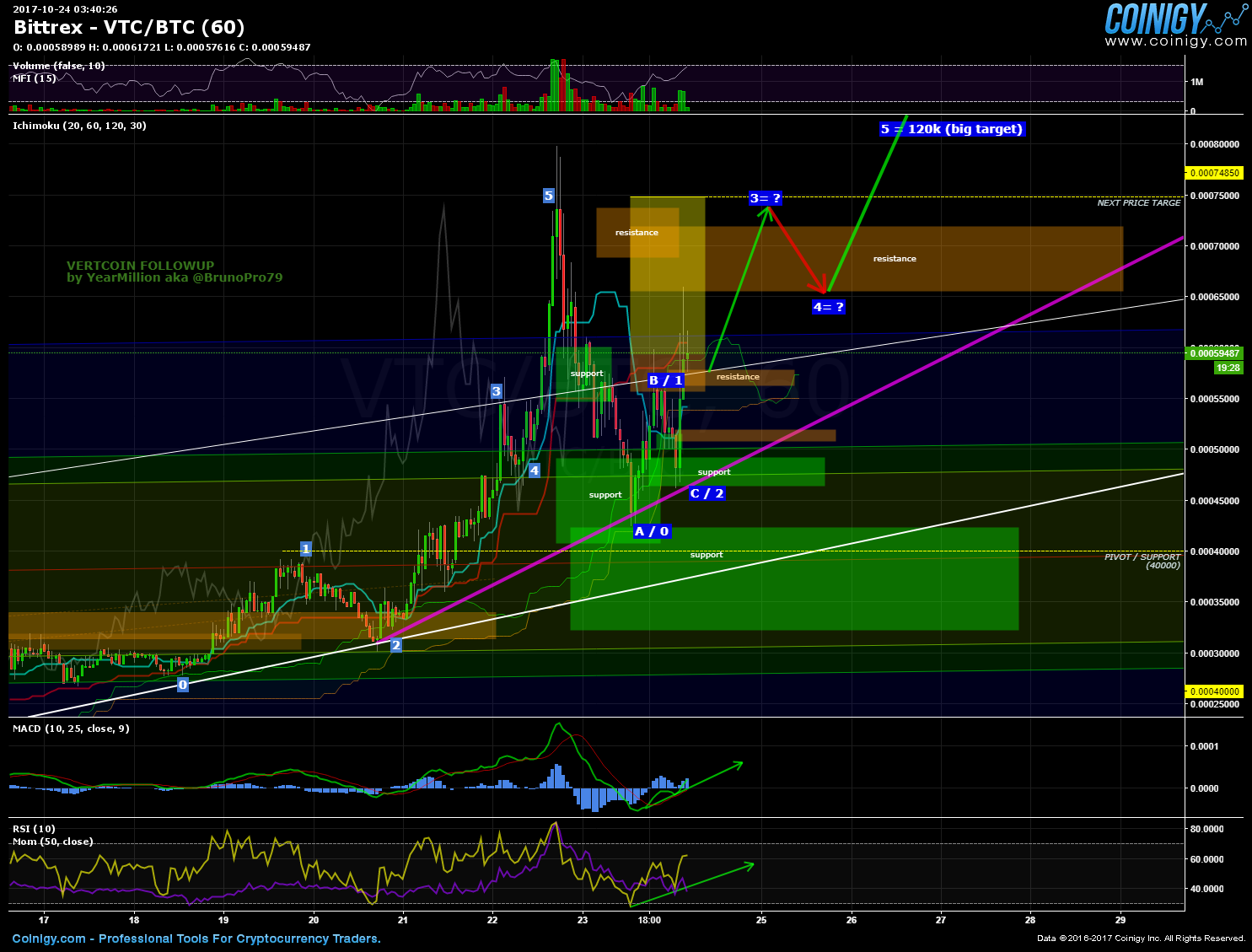The height and width of the screenshot is (952, 1252).
Task: Click the date label 23 on the time axis
Action: [582, 920]
